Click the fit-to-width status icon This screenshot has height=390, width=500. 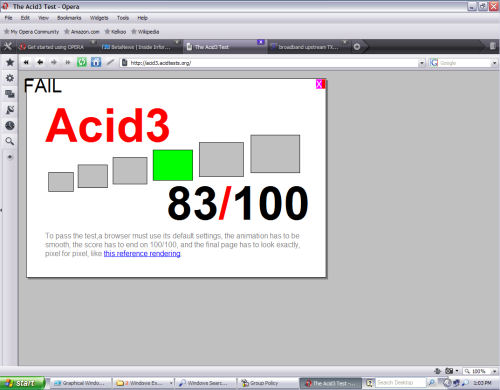click(x=438, y=371)
